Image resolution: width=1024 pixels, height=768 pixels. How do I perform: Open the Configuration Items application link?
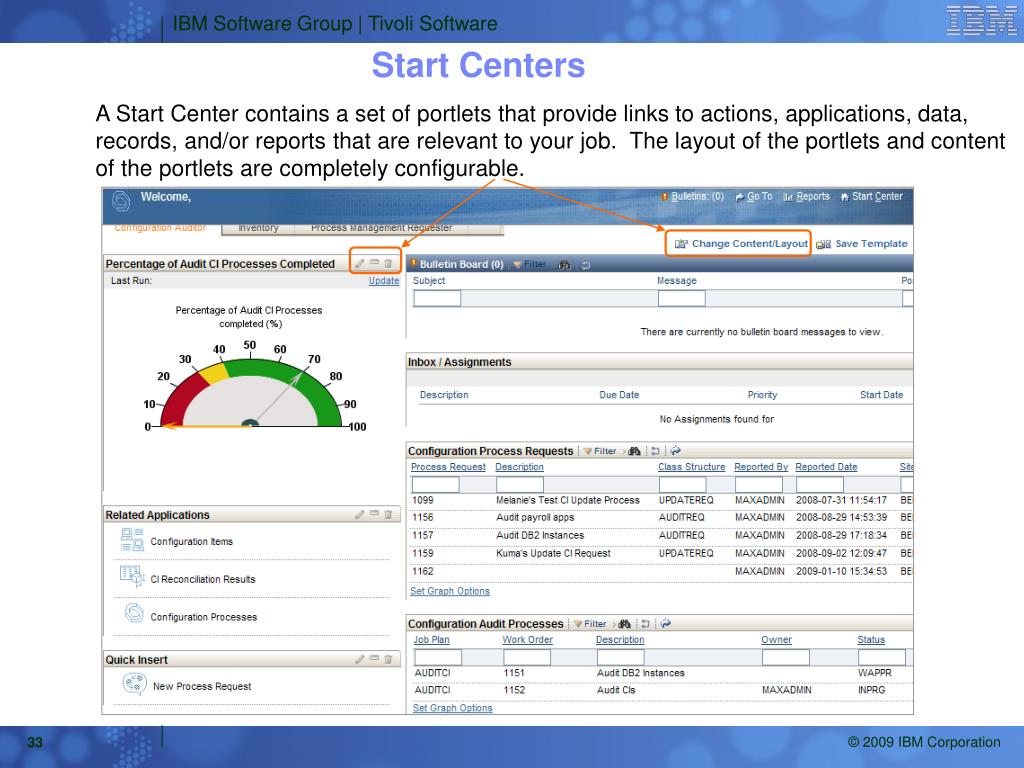coord(191,541)
